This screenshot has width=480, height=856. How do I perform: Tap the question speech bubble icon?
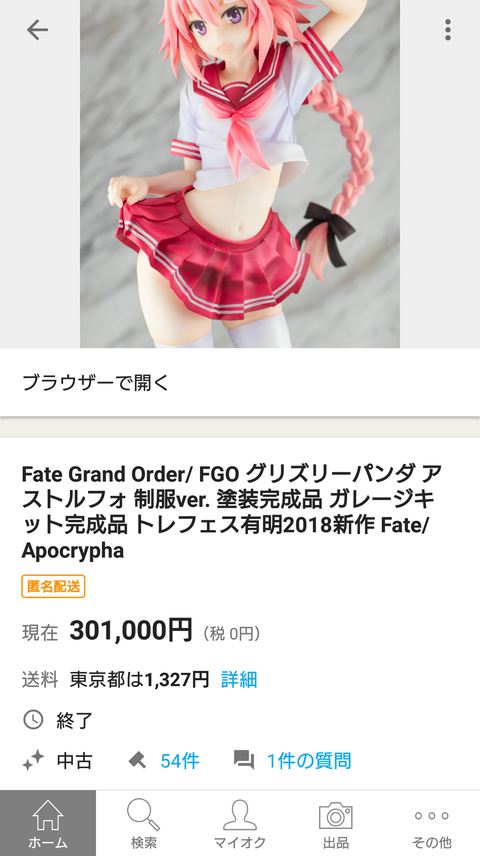[x=244, y=760]
